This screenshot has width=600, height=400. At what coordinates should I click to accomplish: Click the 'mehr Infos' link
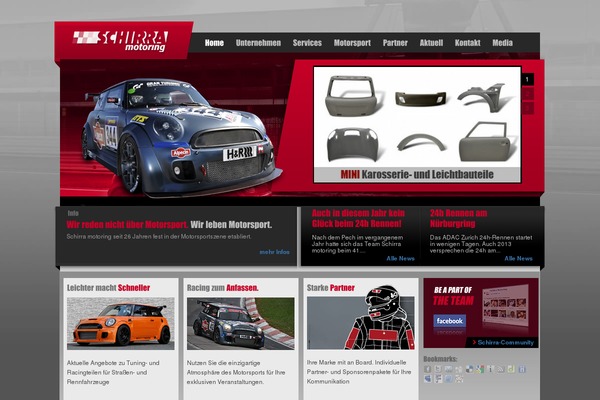[274, 252]
